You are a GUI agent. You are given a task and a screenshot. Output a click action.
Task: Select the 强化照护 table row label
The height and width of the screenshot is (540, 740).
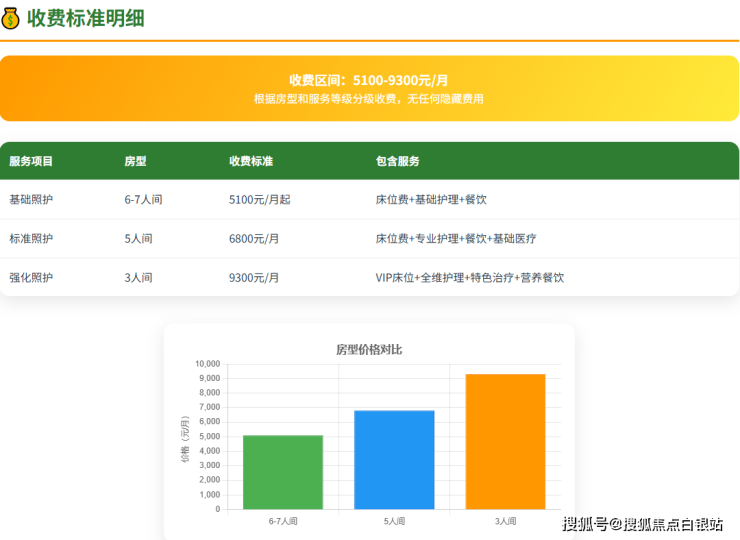pyautogui.click(x=31, y=278)
